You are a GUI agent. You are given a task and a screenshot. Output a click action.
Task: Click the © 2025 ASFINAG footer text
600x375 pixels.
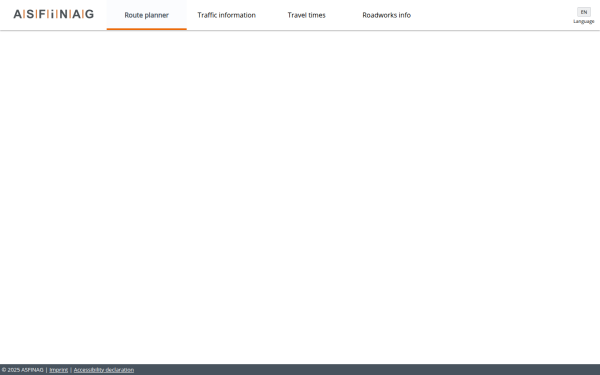pyautogui.click(x=23, y=370)
